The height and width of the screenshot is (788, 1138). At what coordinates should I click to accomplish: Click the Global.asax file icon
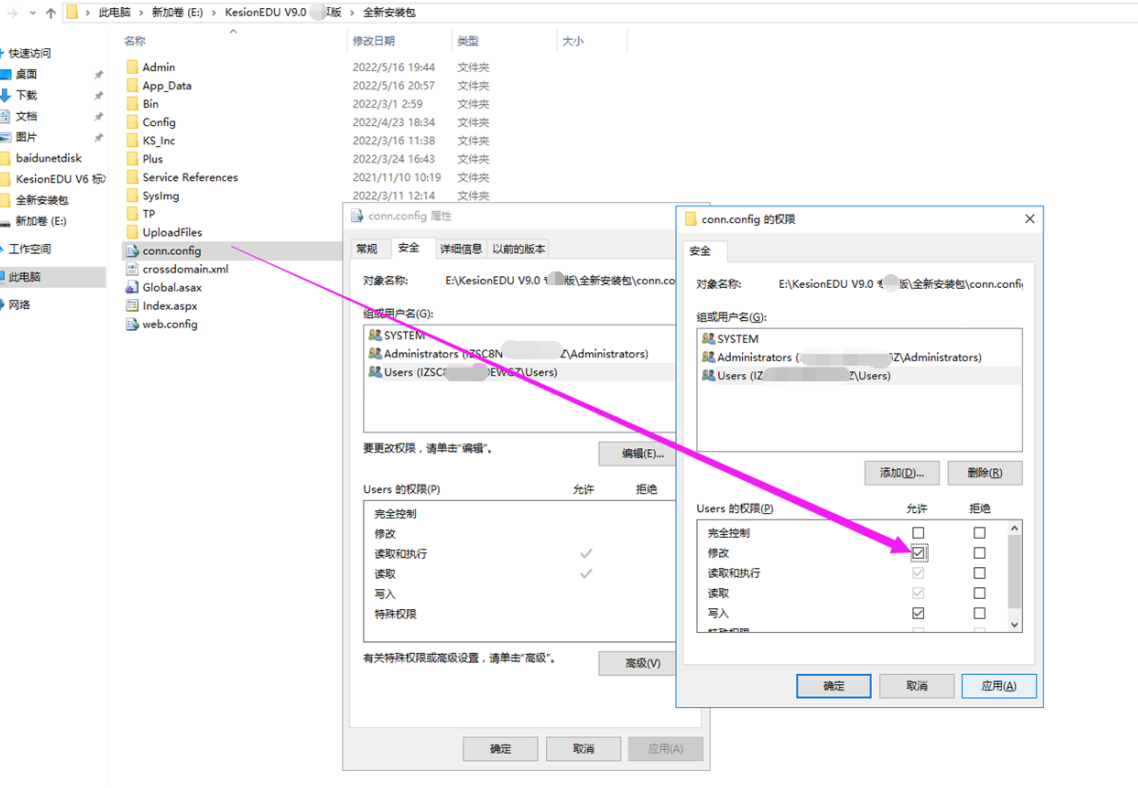(x=132, y=288)
